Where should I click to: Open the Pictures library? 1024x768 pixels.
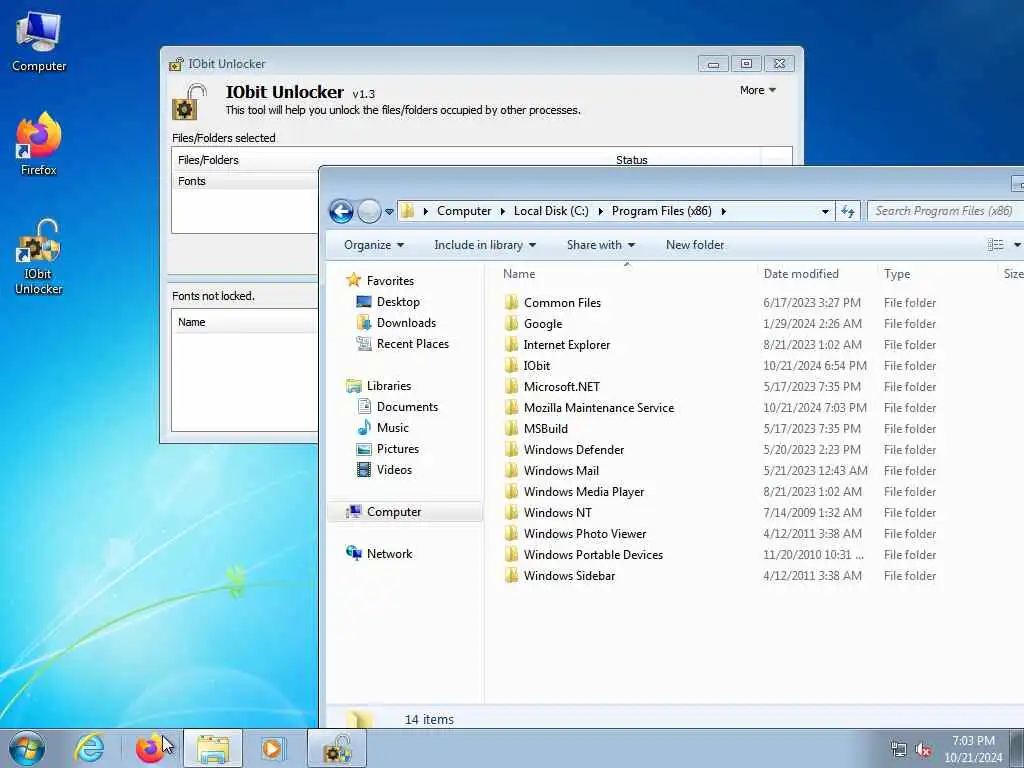click(x=397, y=449)
